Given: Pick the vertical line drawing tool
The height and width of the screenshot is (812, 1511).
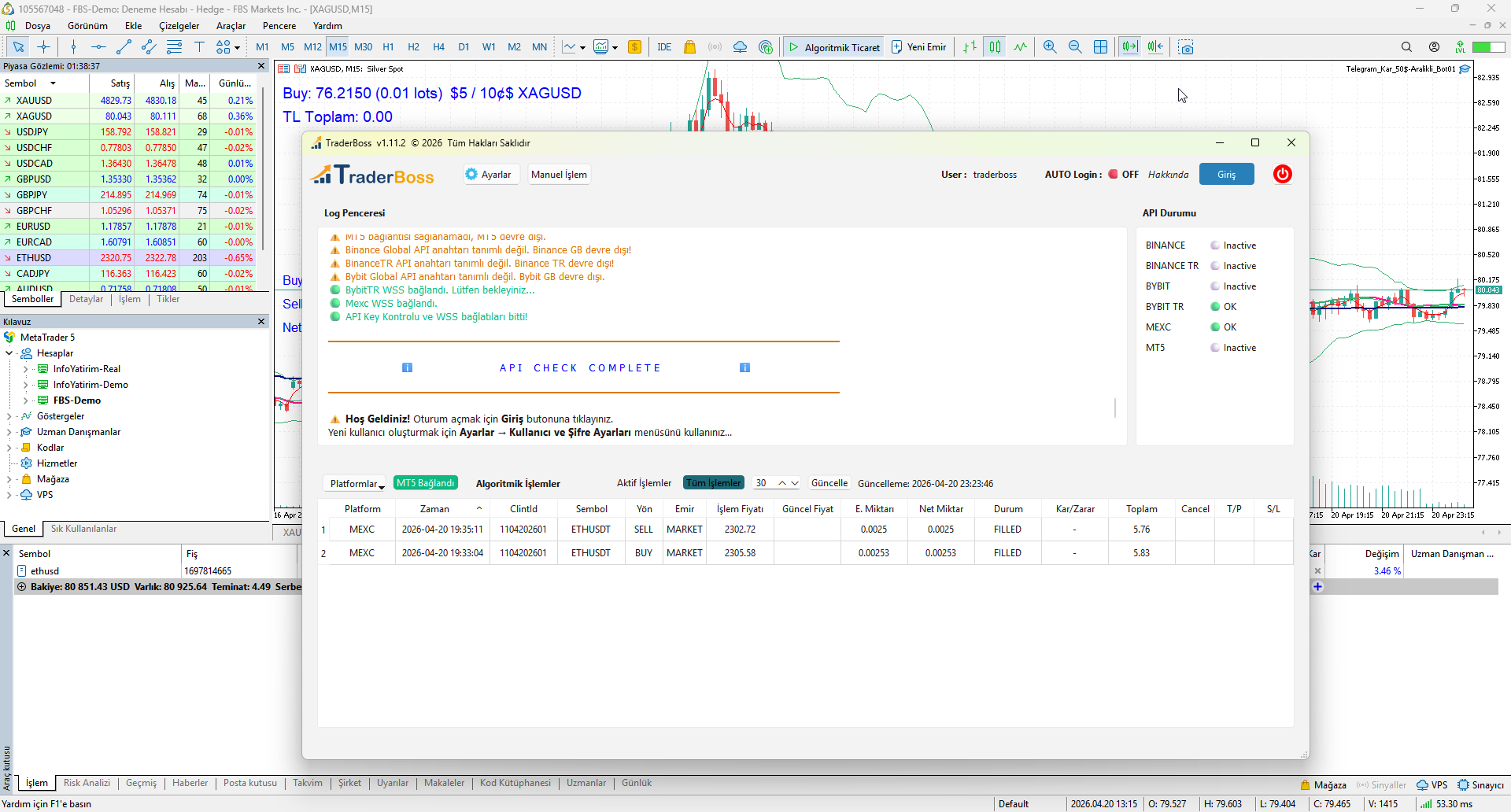Looking at the screenshot, I should 73,47.
